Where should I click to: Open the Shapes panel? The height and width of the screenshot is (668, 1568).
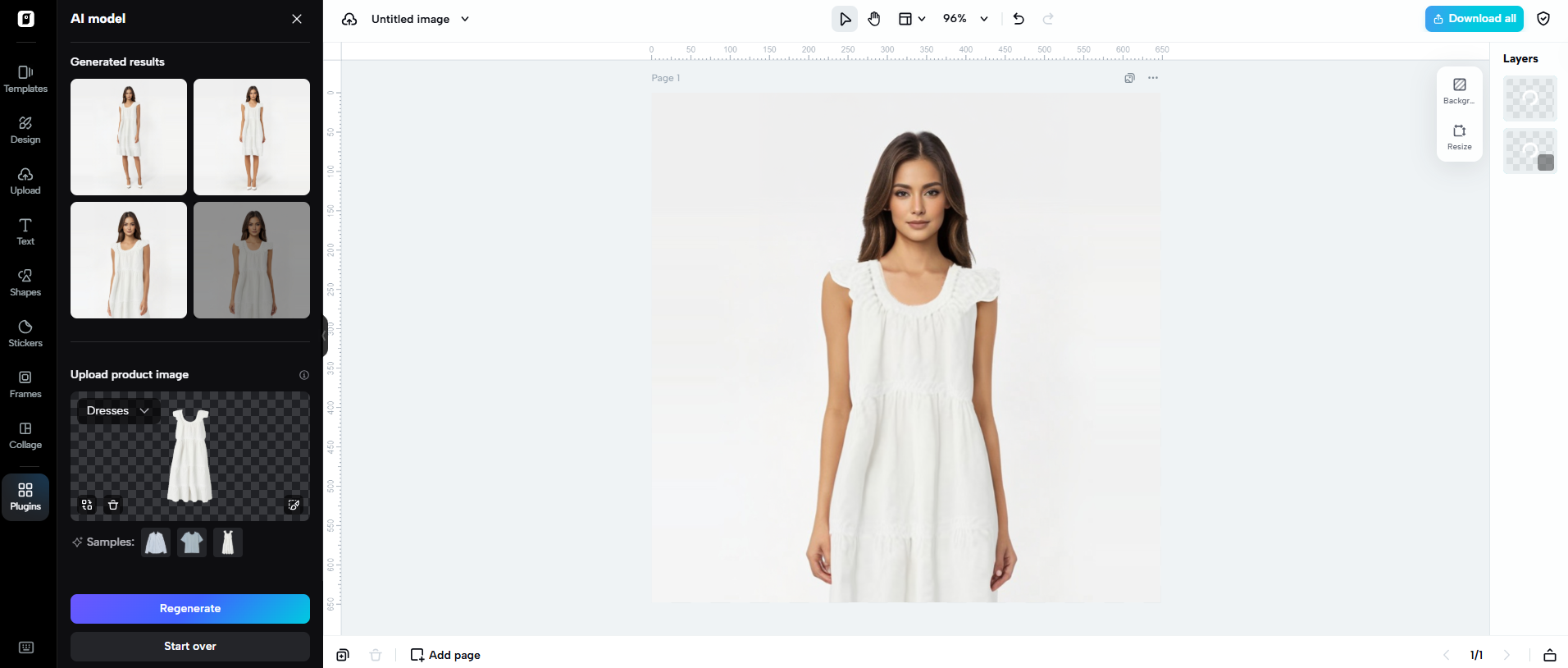coord(25,282)
